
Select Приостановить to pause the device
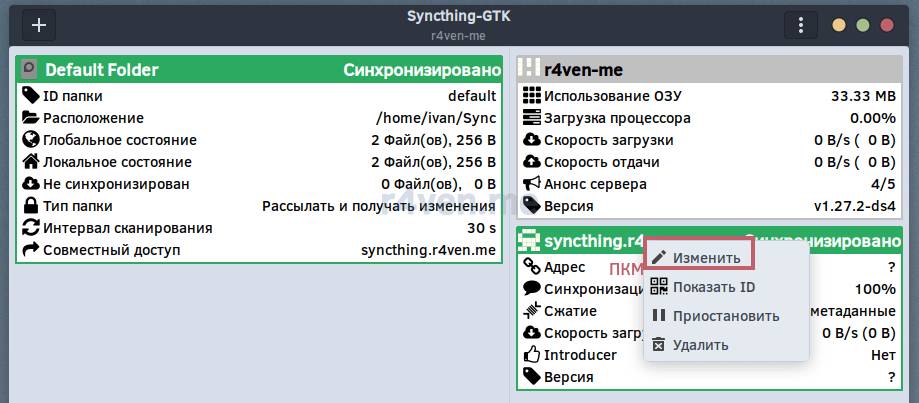(x=725, y=316)
